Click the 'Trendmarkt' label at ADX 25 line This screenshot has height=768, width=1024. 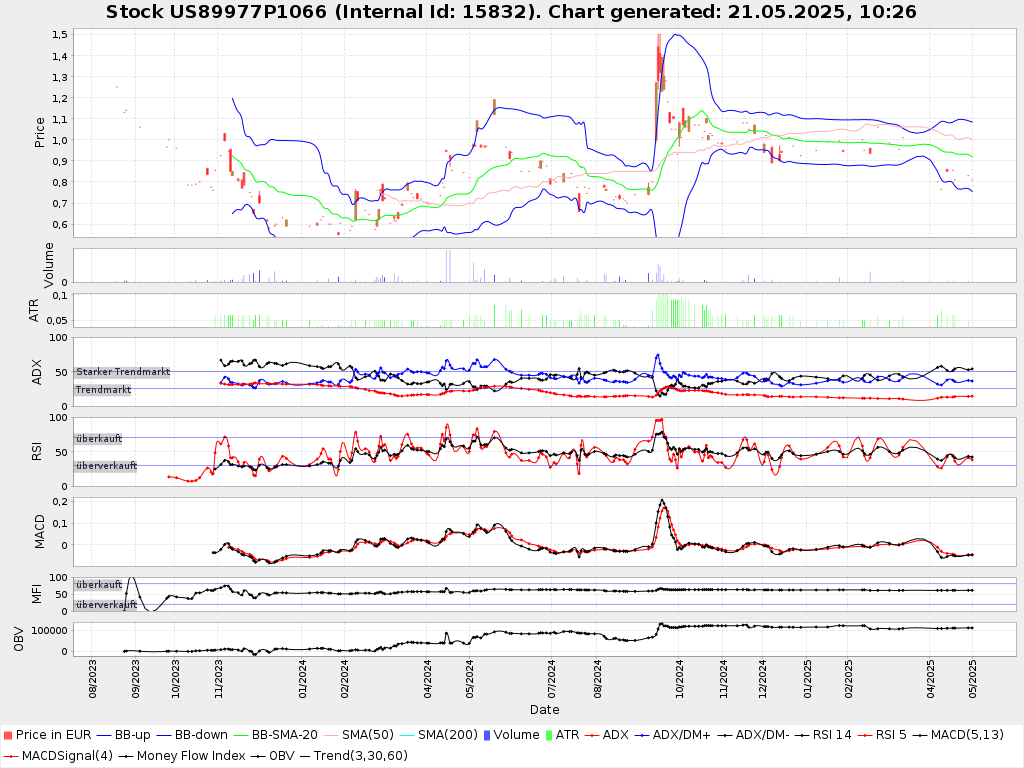click(x=103, y=389)
